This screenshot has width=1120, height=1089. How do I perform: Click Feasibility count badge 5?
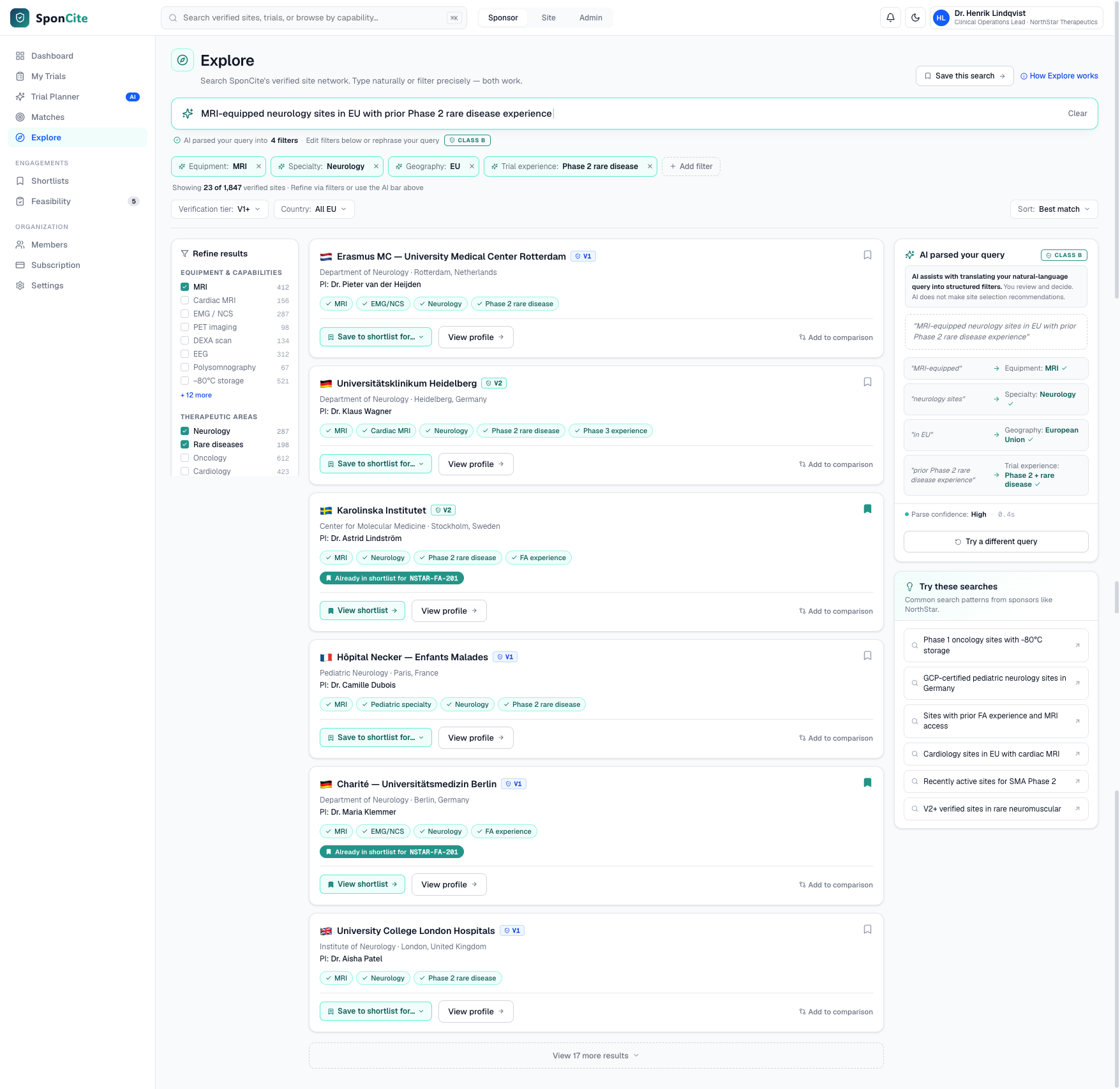click(x=133, y=202)
